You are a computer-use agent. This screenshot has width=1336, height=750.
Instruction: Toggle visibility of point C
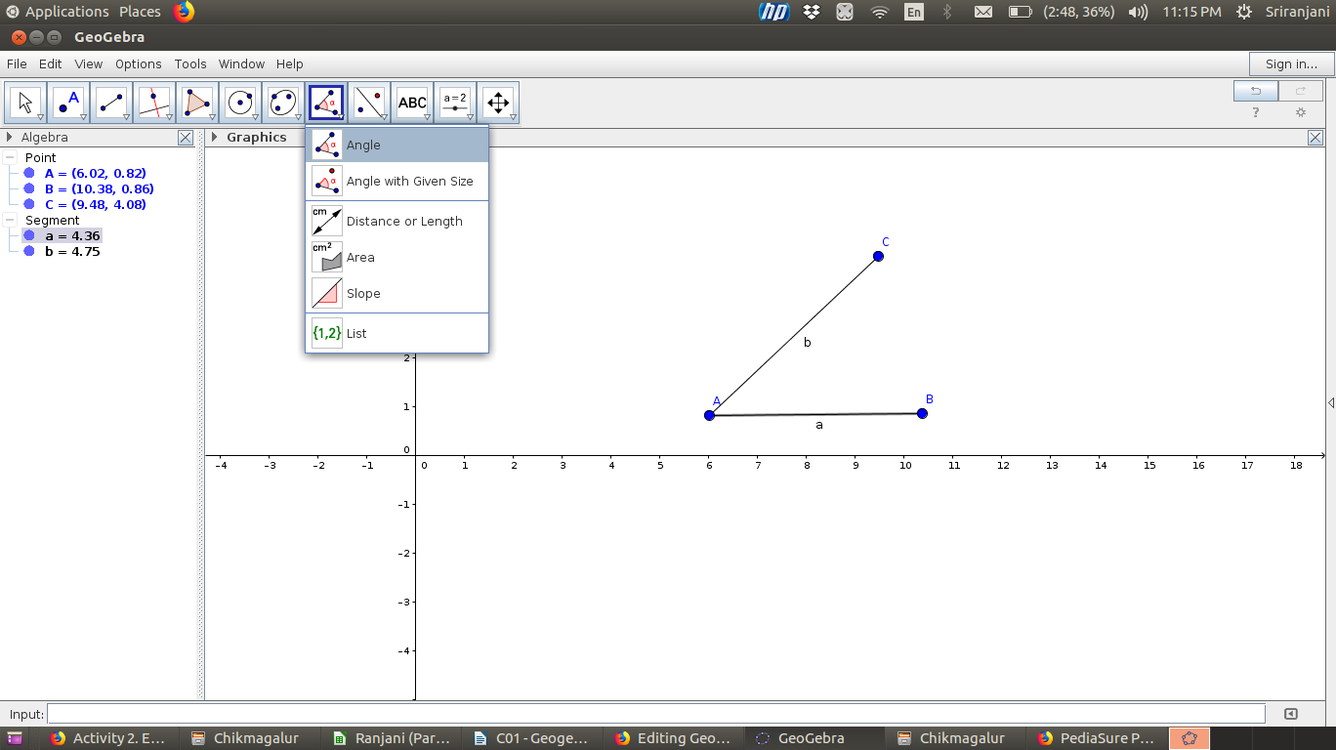coord(28,204)
